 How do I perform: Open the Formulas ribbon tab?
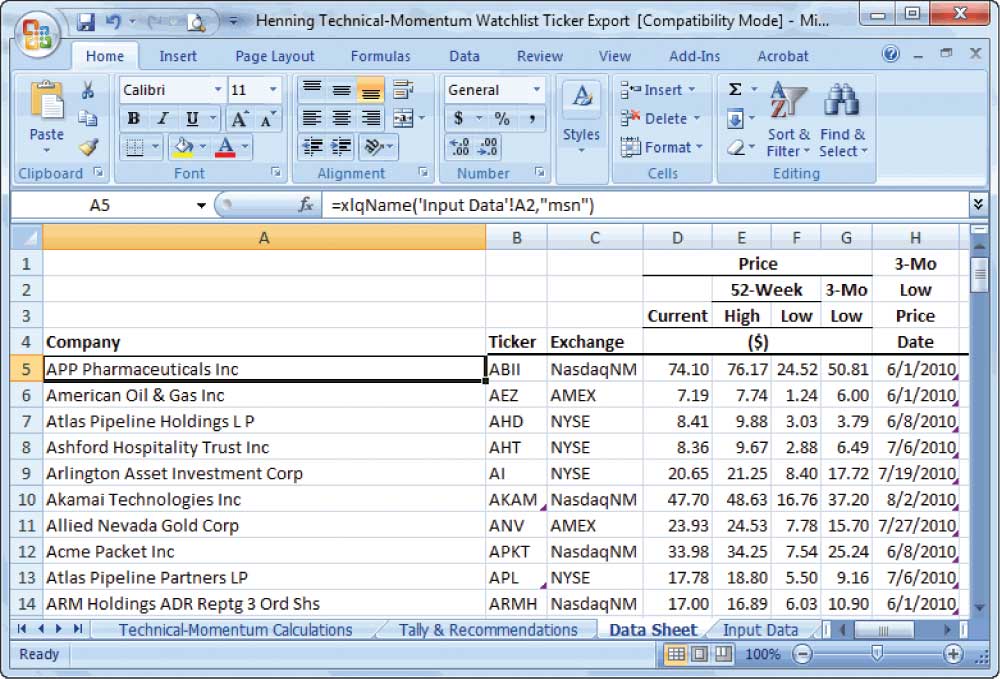pyautogui.click(x=380, y=56)
